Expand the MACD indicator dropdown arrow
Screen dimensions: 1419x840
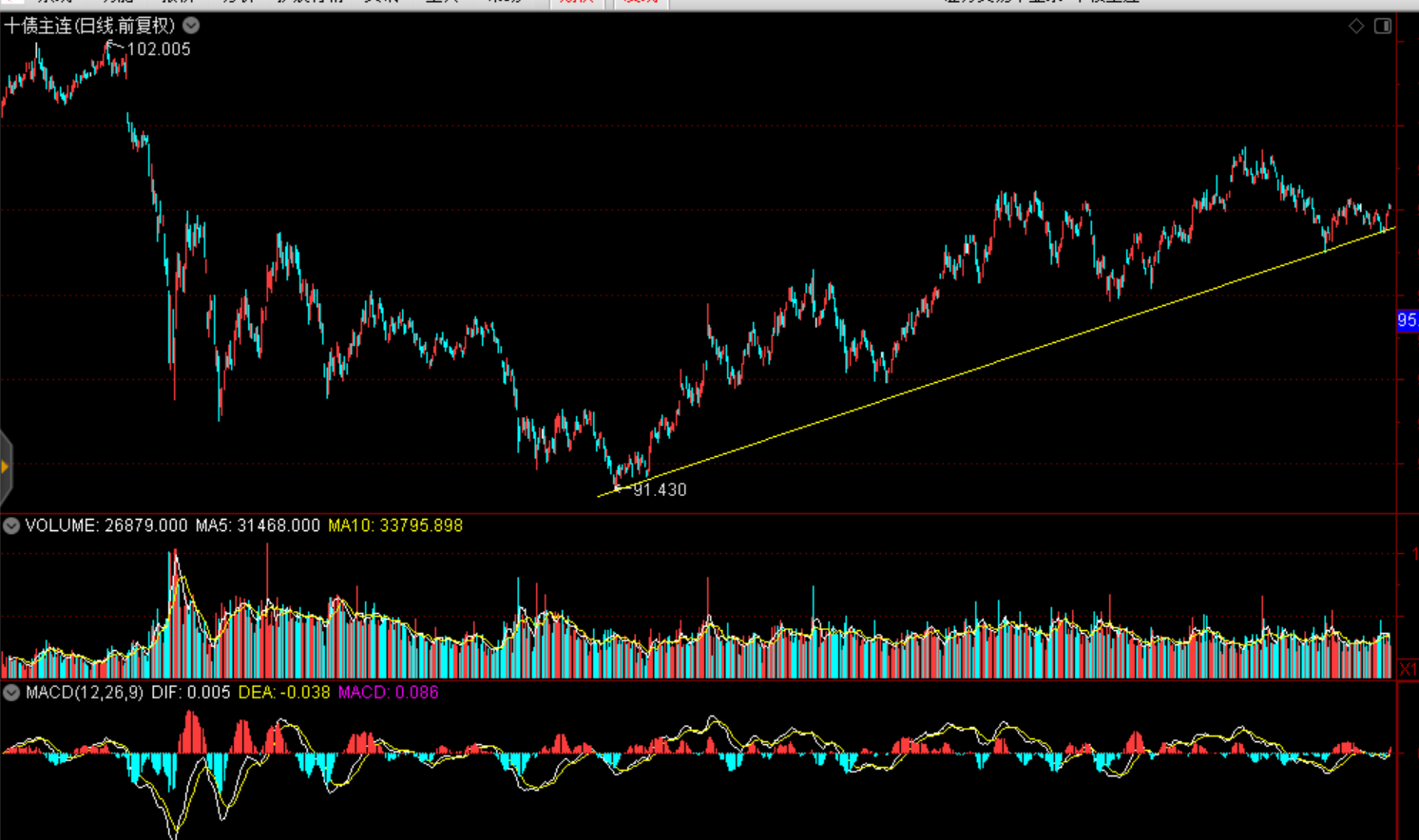pyautogui.click(x=11, y=693)
